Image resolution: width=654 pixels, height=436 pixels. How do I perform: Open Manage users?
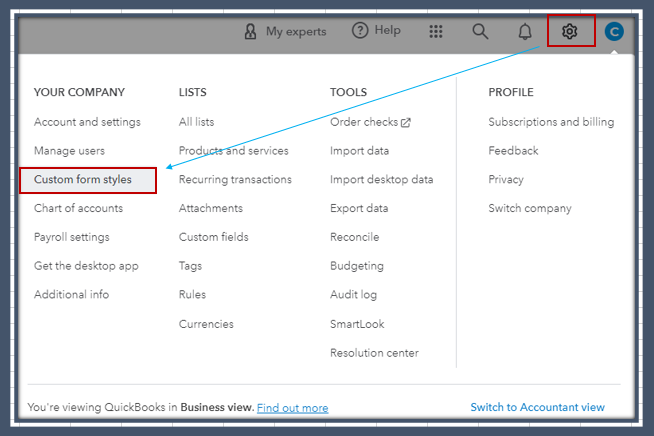tap(69, 151)
